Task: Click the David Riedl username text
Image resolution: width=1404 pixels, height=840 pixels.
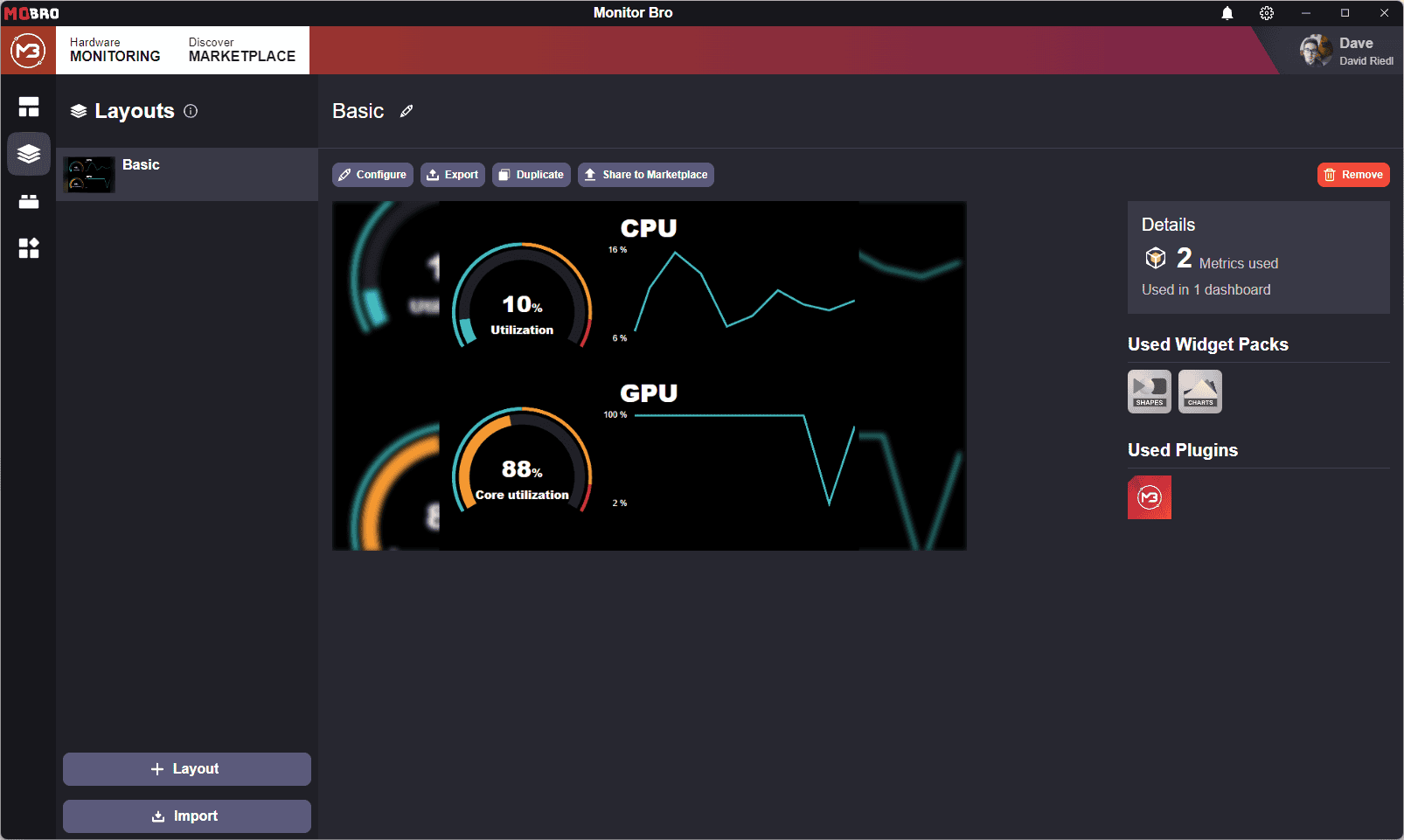Action: (x=1366, y=61)
